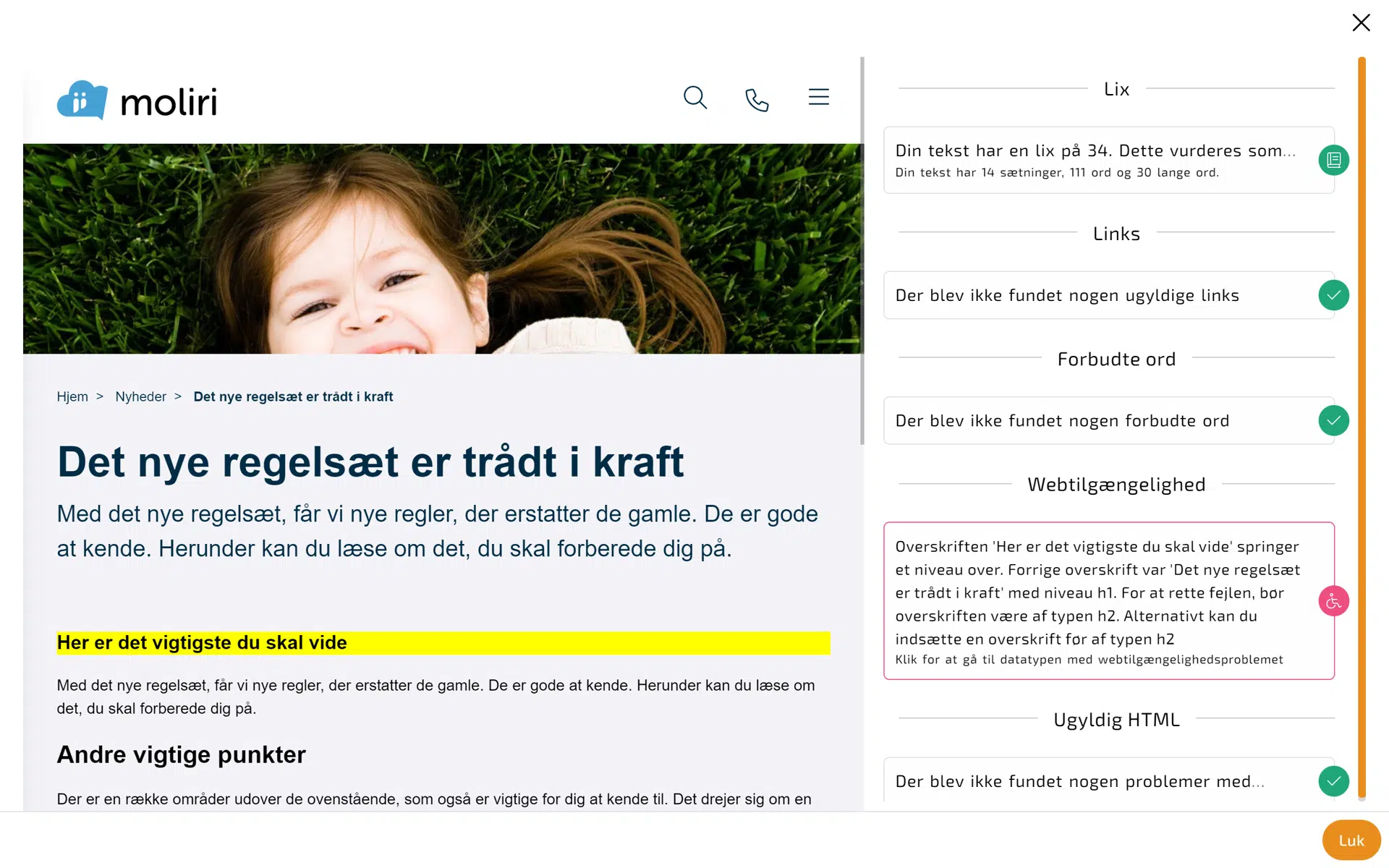The height and width of the screenshot is (868, 1389).
Task: Click the green Lix document icon
Action: (1333, 160)
